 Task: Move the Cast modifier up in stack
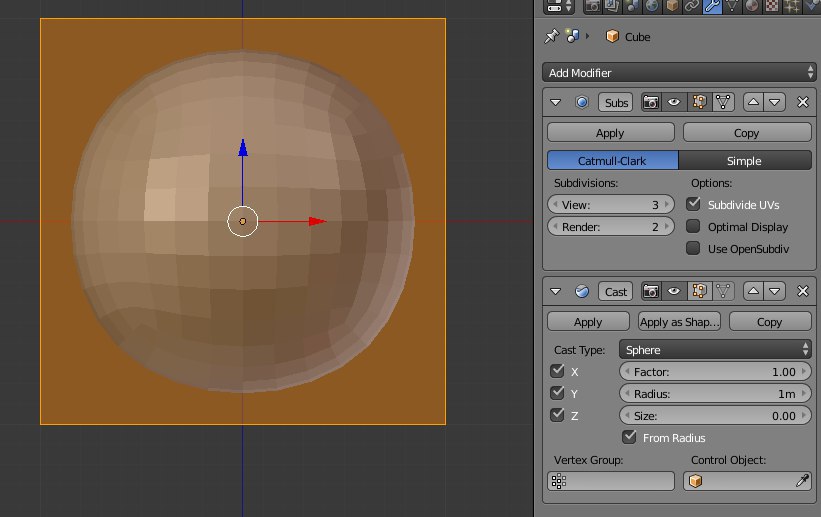tap(753, 292)
